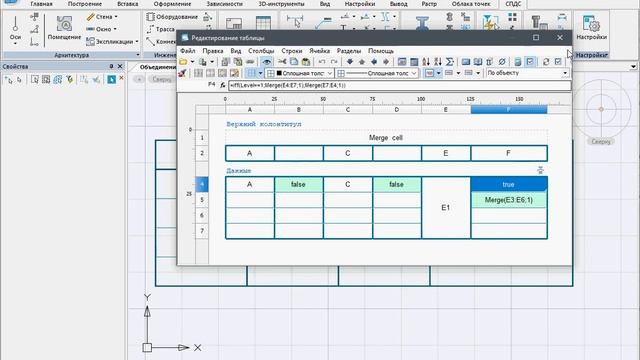Viewport: 640px width, 360px height.
Task: Click the blue up-arrow move icon
Action: tap(362, 62)
